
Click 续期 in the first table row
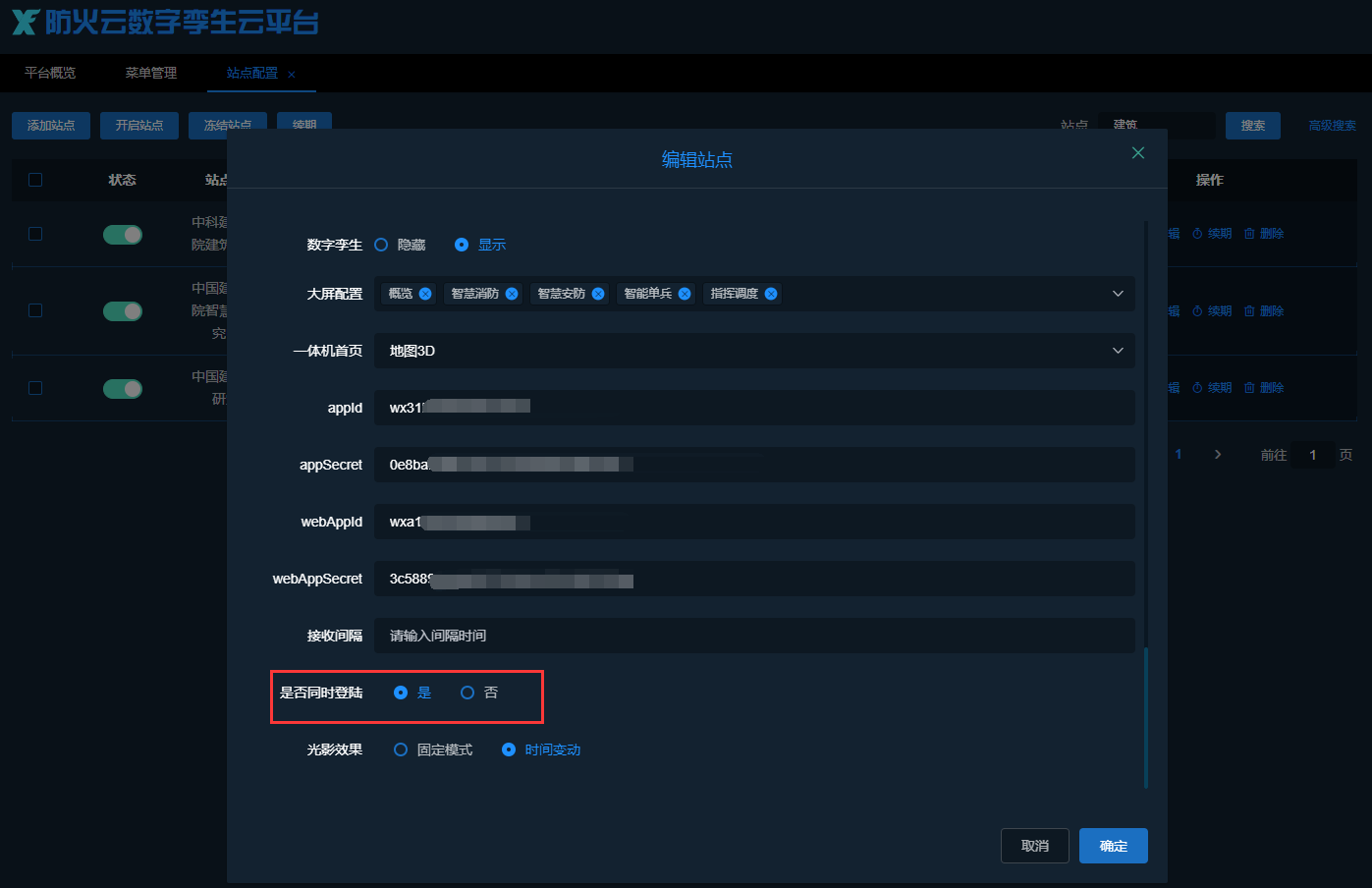(1212, 234)
